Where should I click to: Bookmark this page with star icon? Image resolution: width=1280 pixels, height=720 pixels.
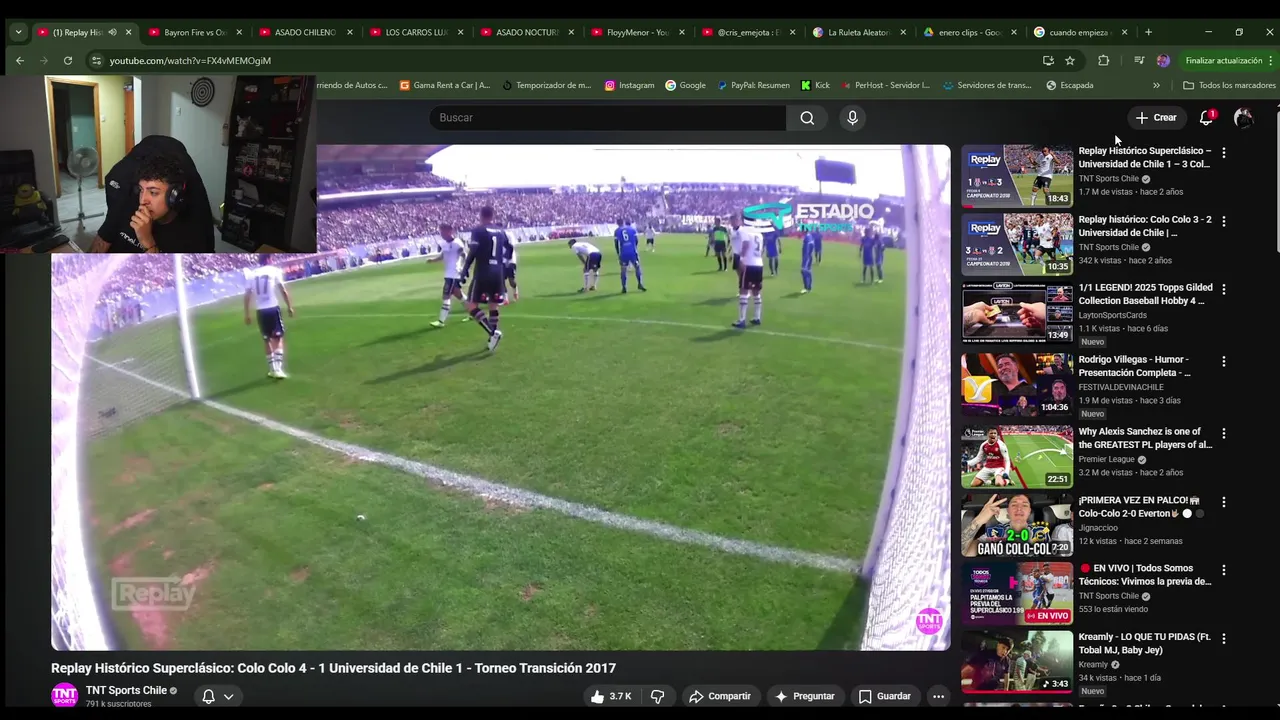[1069, 60]
